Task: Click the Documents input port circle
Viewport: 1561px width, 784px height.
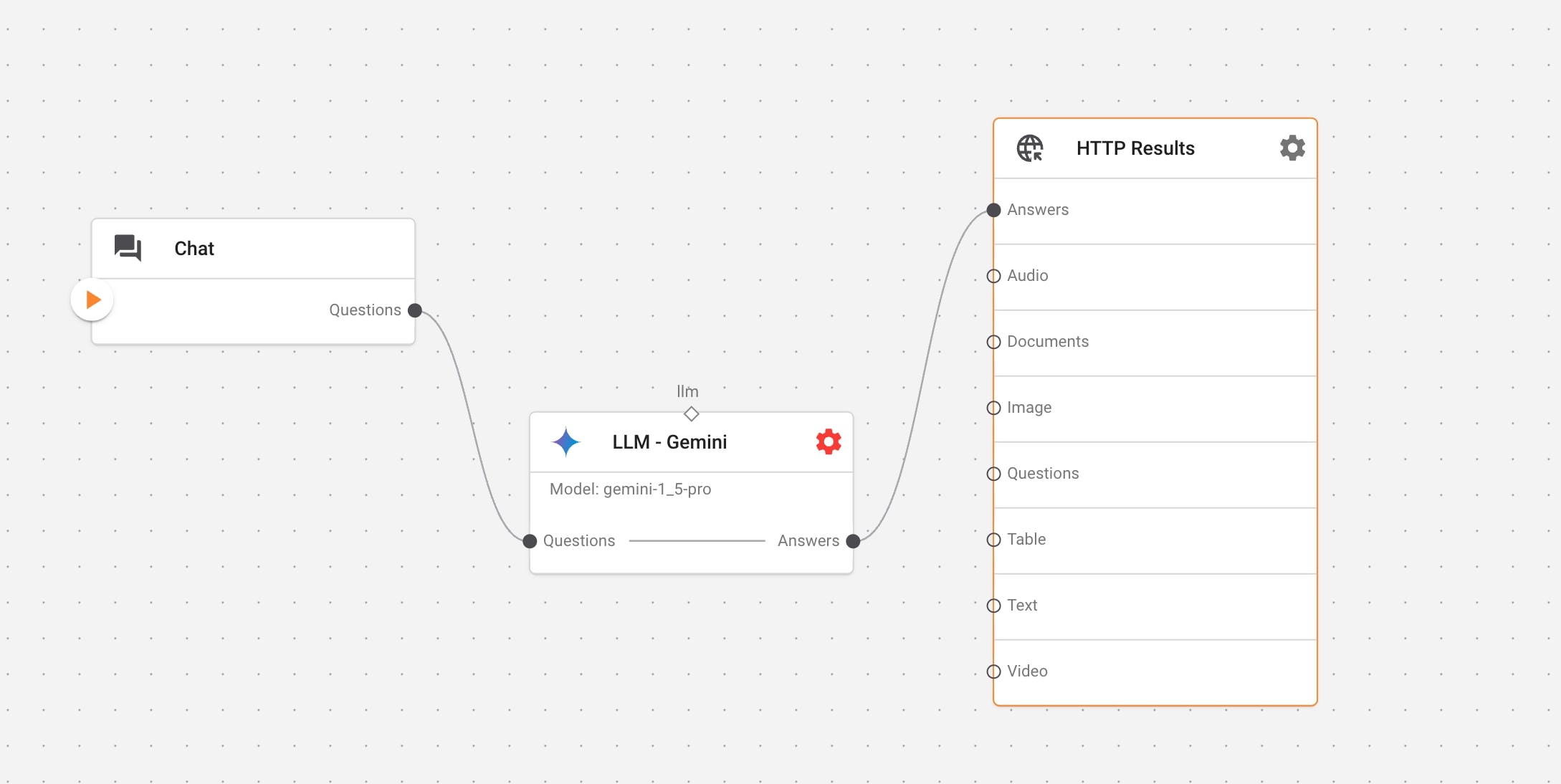Action: tap(993, 342)
